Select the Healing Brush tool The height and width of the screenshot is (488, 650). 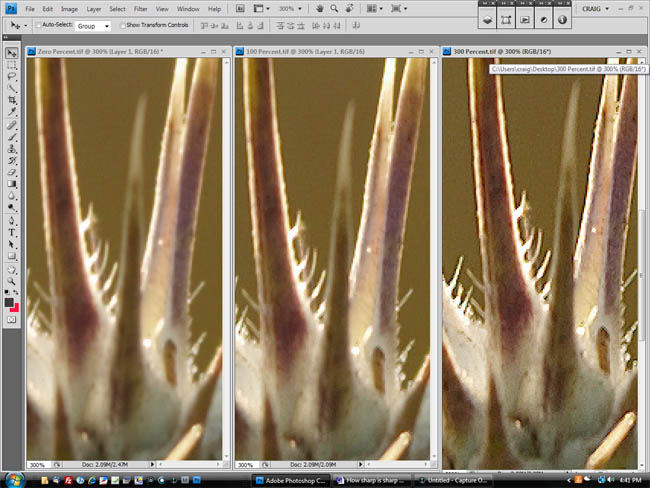click(x=12, y=125)
